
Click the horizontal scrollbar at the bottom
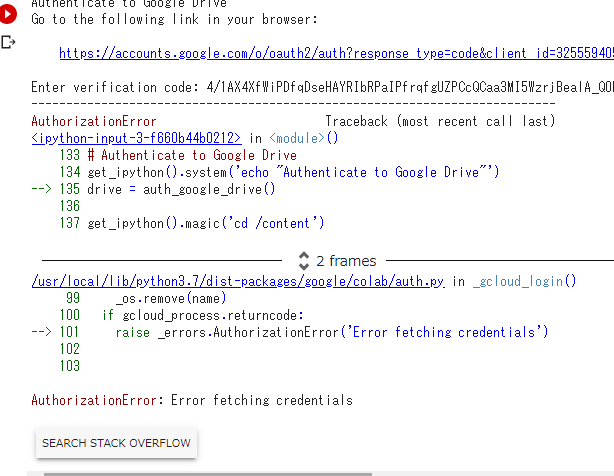(208, 474)
